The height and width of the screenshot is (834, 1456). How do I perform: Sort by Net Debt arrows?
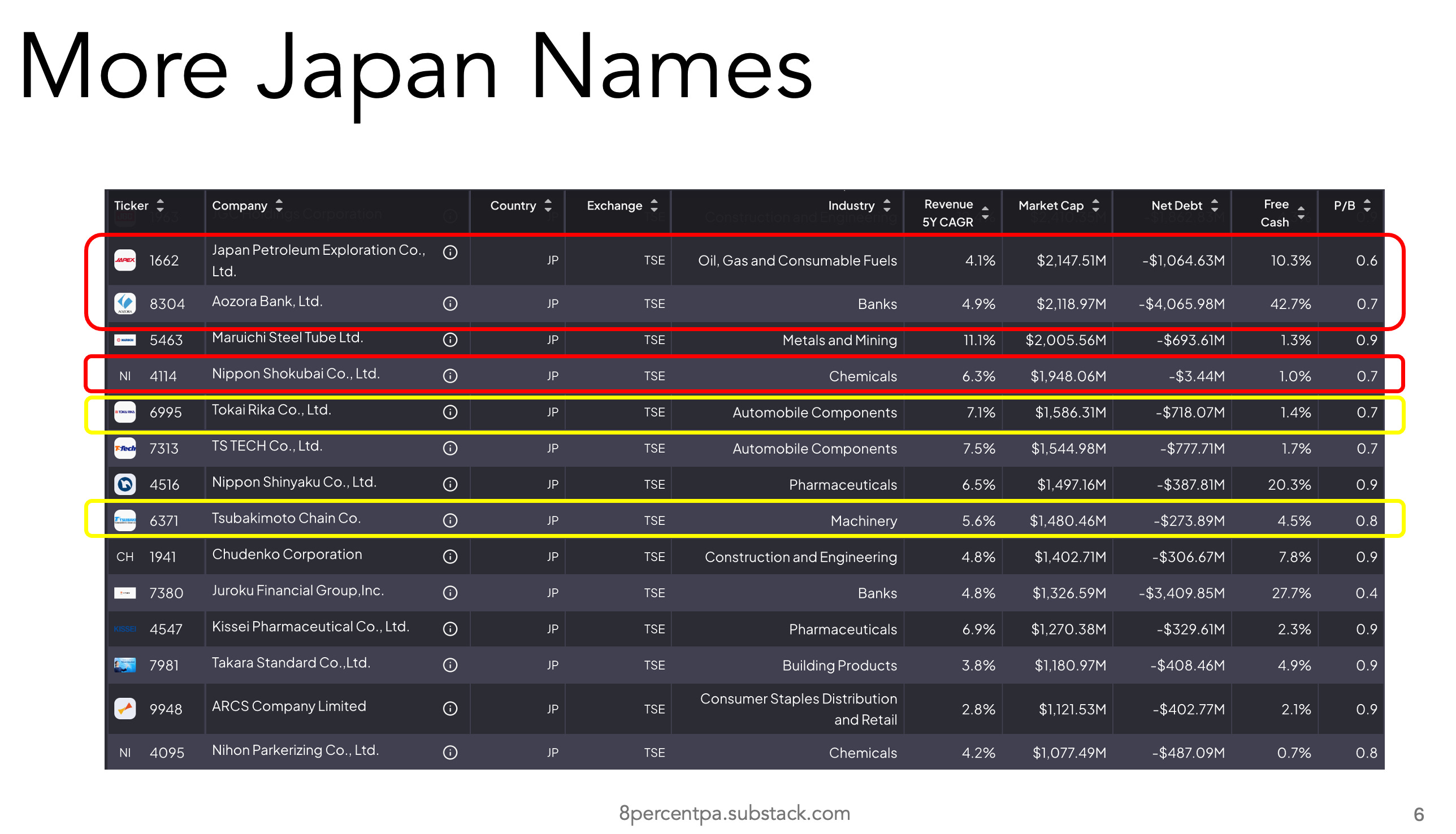coord(1214,206)
